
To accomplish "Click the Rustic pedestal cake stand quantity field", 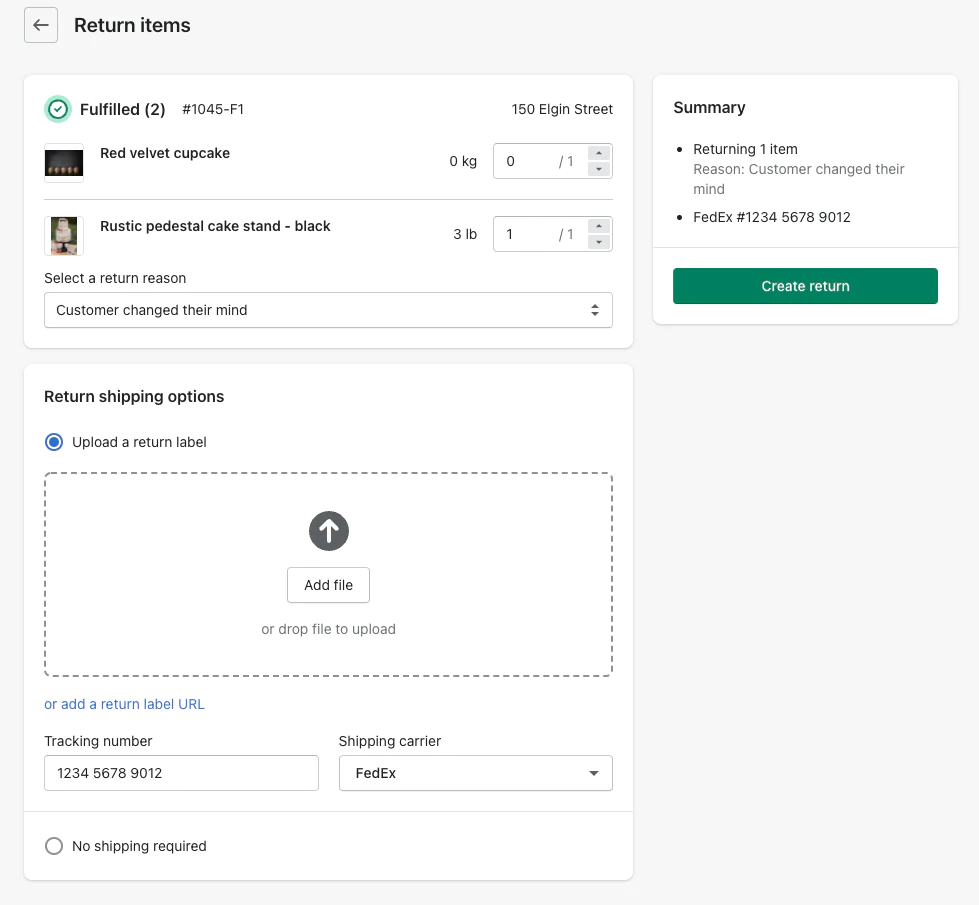I will 528,234.
